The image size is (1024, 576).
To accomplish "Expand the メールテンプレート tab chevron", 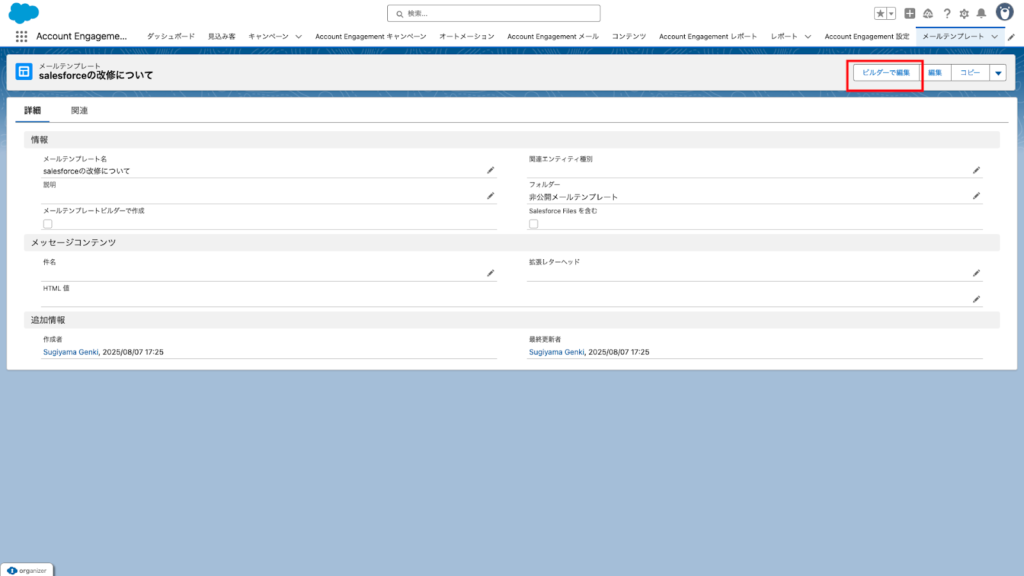I will 995,37.
